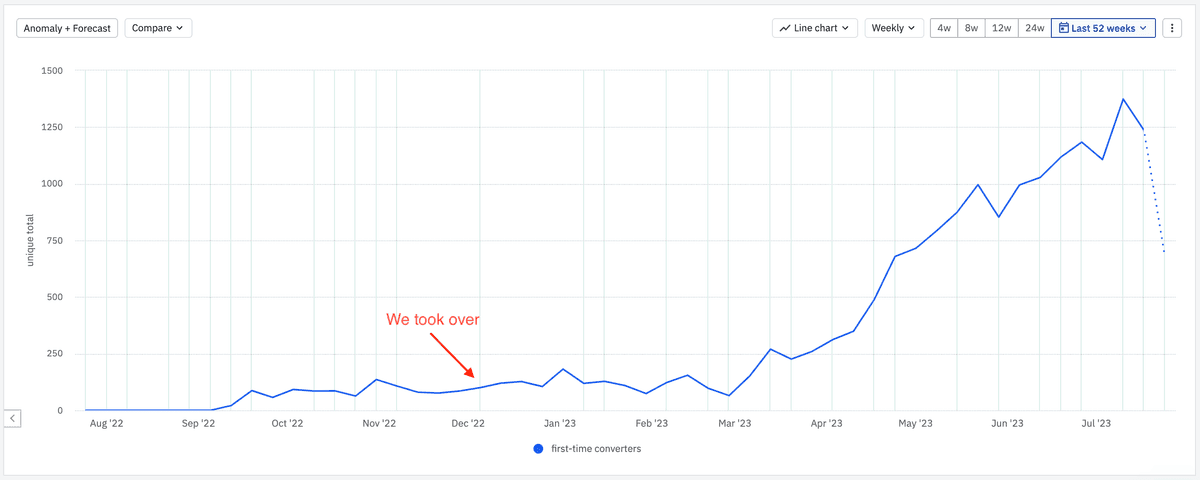Toggle the Anomaly + Forecast button
Viewport: 1200px width, 480px height.
[x=67, y=28]
